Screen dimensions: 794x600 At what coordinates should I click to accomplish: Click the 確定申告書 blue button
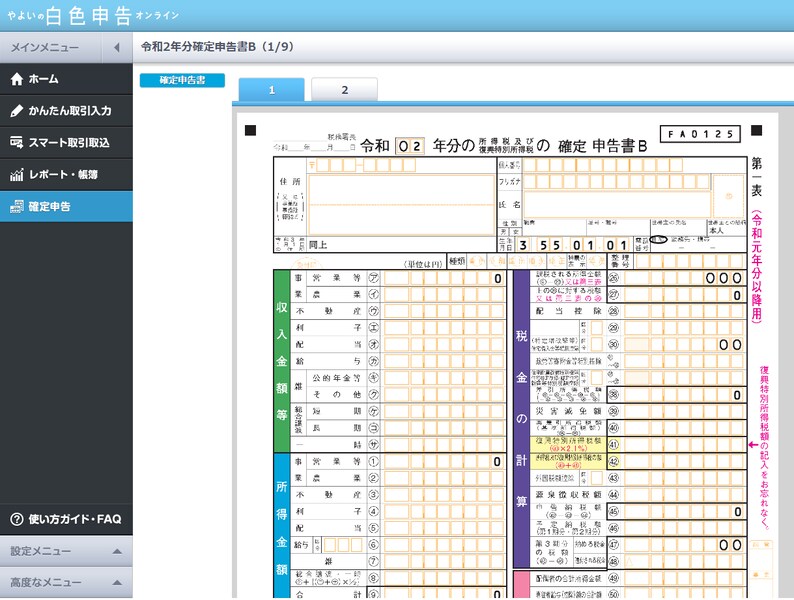coord(182,81)
